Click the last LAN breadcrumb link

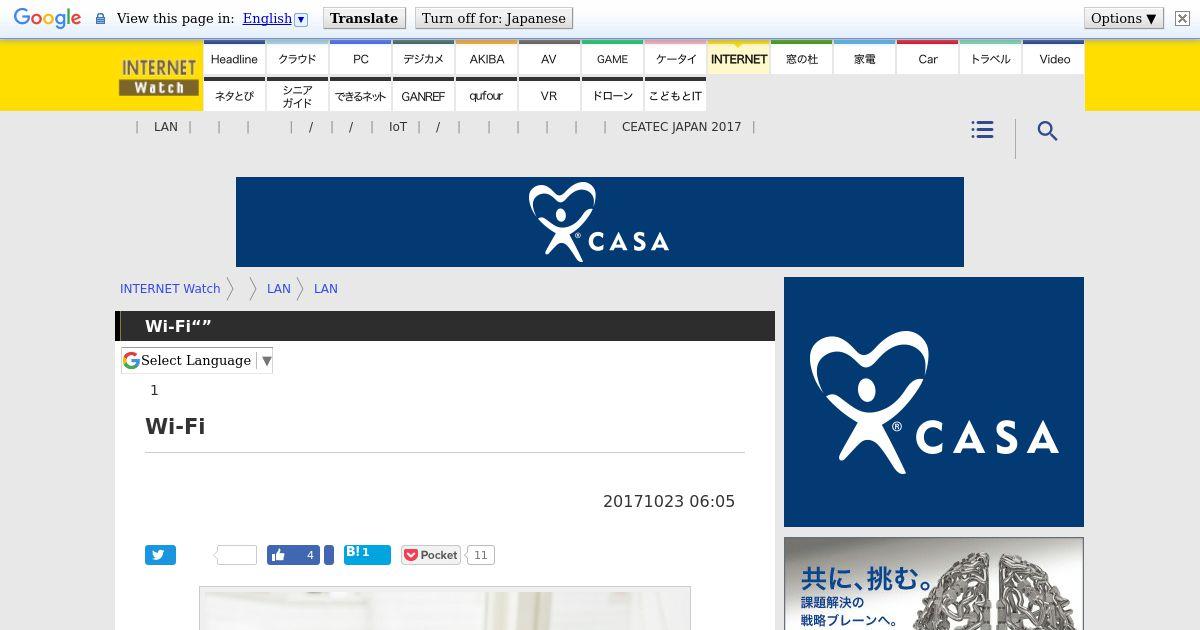click(326, 288)
